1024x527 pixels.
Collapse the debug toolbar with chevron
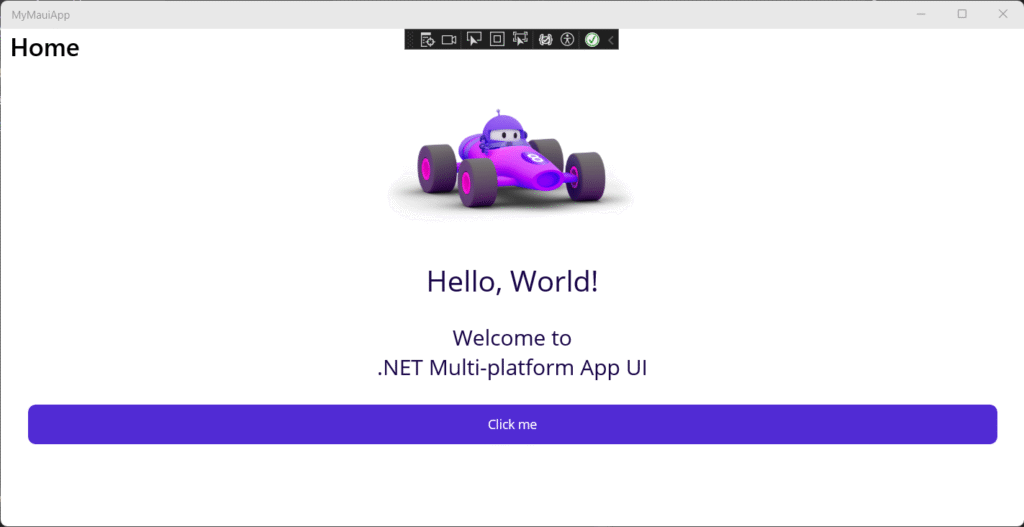point(611,40)
